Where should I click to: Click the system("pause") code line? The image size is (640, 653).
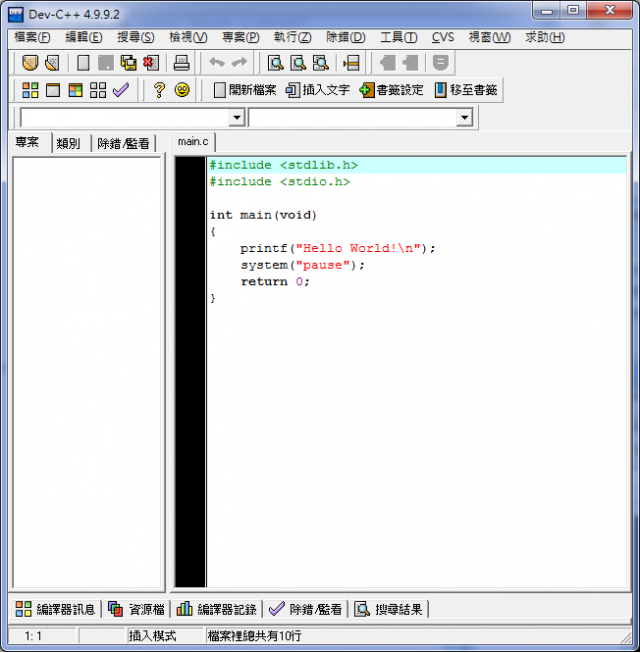coord(302,265)
